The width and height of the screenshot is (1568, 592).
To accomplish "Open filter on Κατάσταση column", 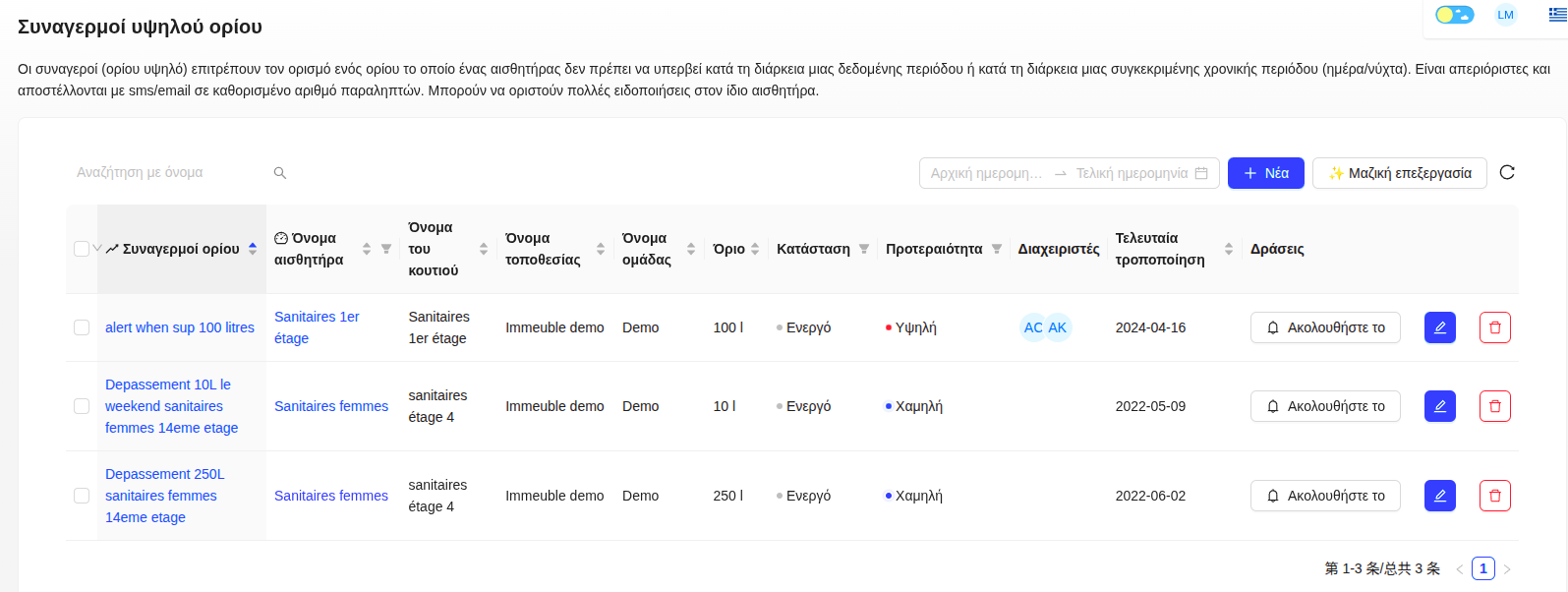I will pyautogui.click(x=864, y=249).
